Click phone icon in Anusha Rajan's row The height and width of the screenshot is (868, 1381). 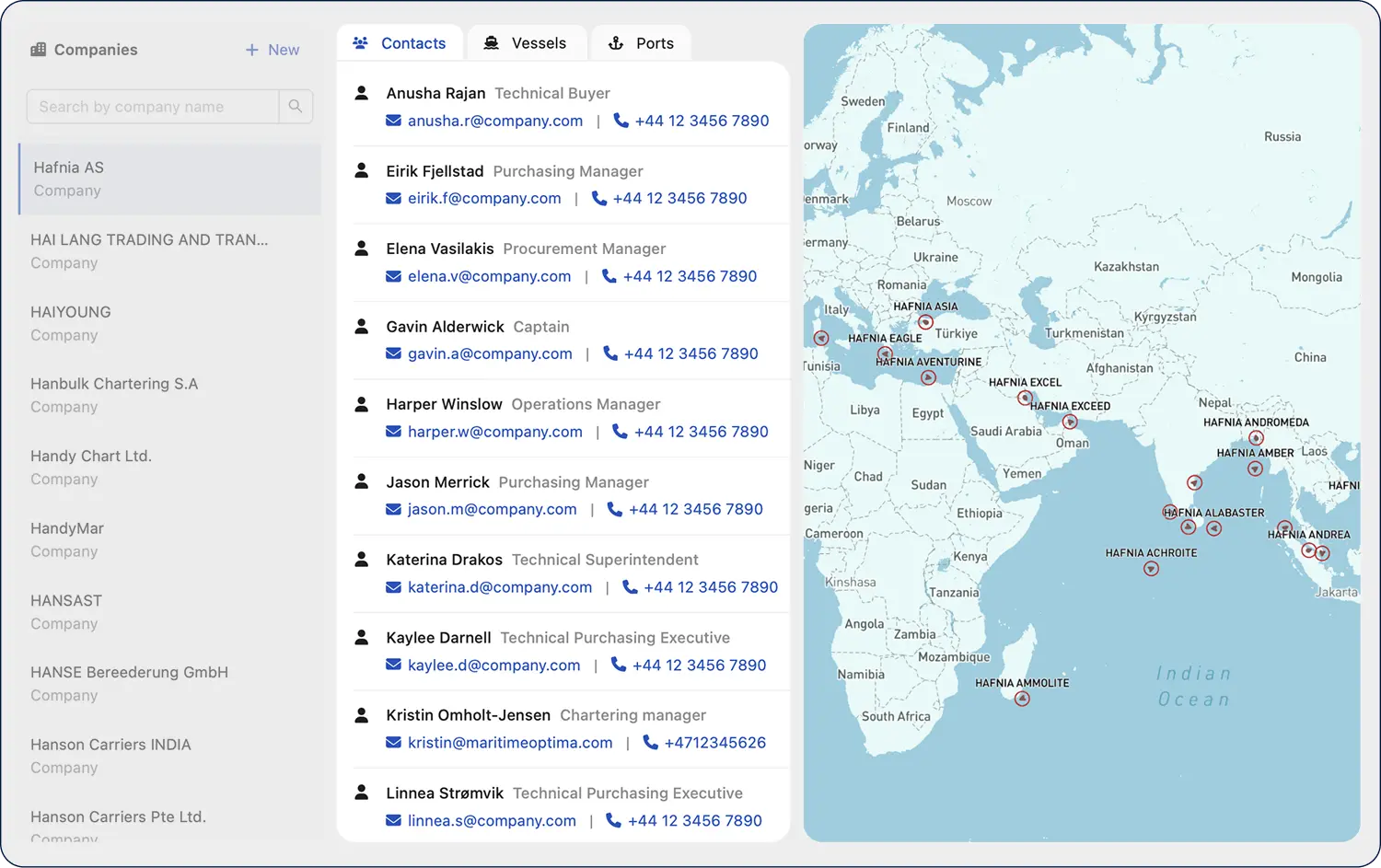click(x=621, y=121)
